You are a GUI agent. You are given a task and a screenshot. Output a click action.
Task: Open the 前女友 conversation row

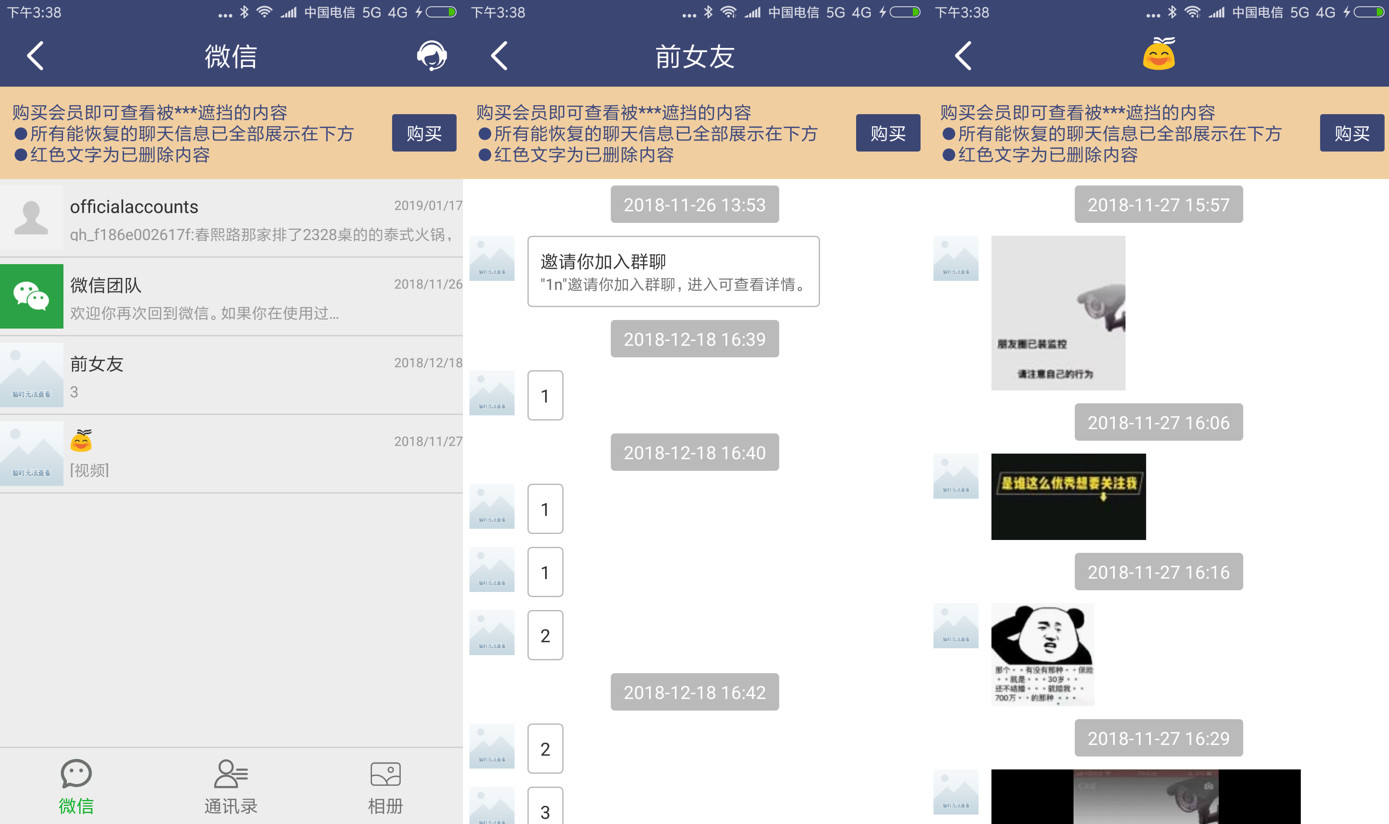tap(231, 375)
